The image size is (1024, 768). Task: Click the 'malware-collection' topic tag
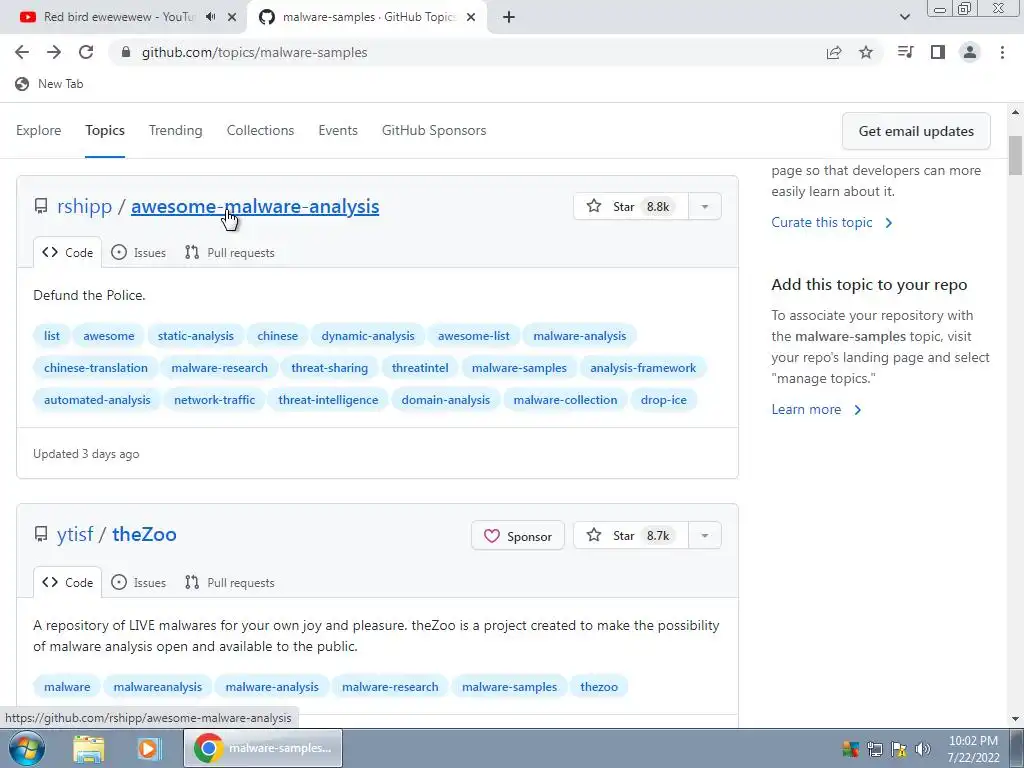pyautogui.click(x=565, y=400)
